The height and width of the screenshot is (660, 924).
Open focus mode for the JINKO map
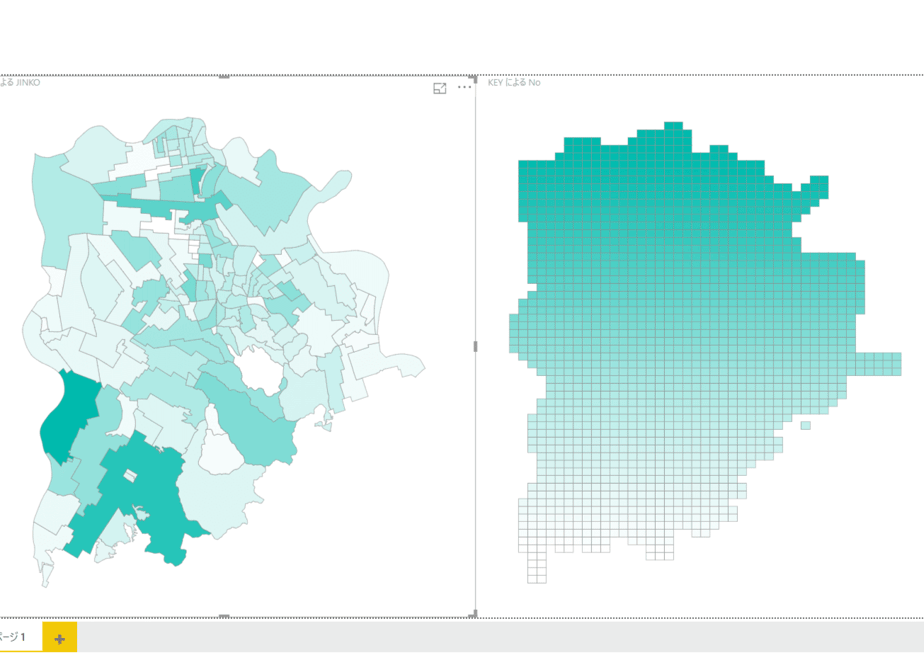[x=440, y=88]
